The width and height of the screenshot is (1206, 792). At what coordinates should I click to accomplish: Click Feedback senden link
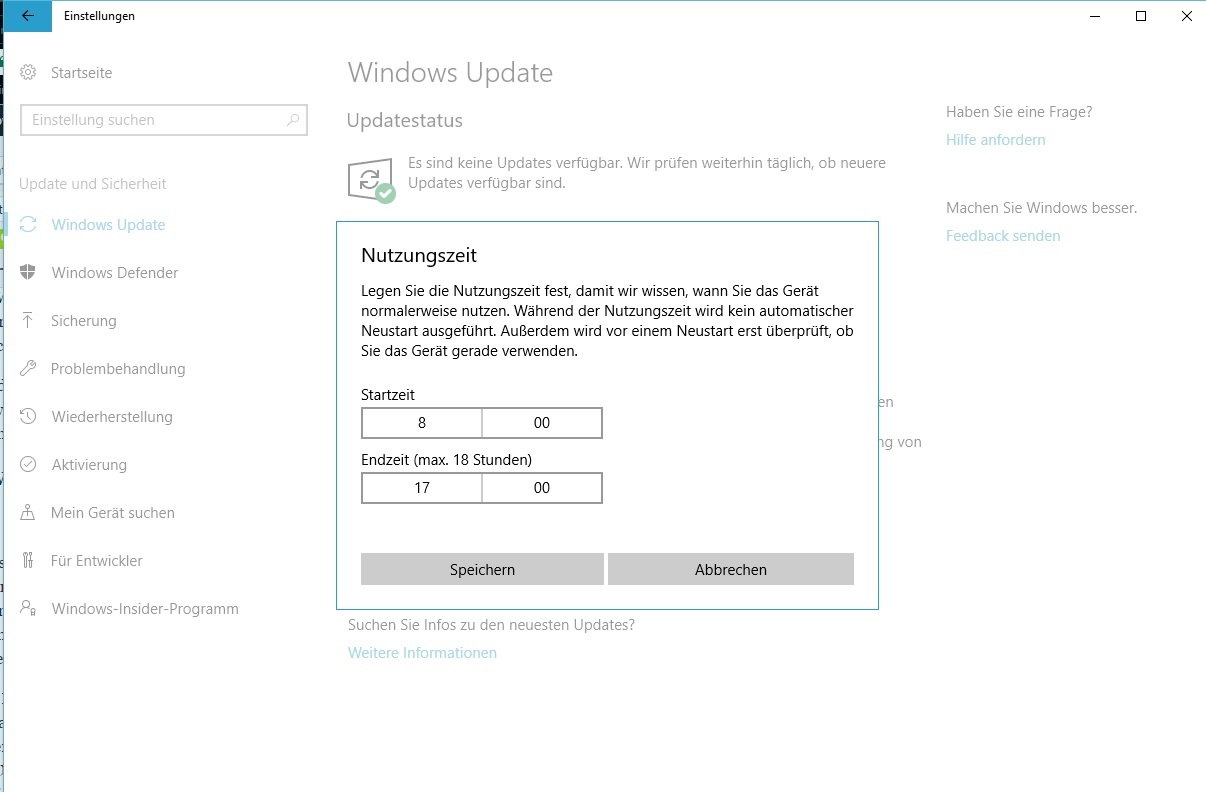tap(1003, 236)
